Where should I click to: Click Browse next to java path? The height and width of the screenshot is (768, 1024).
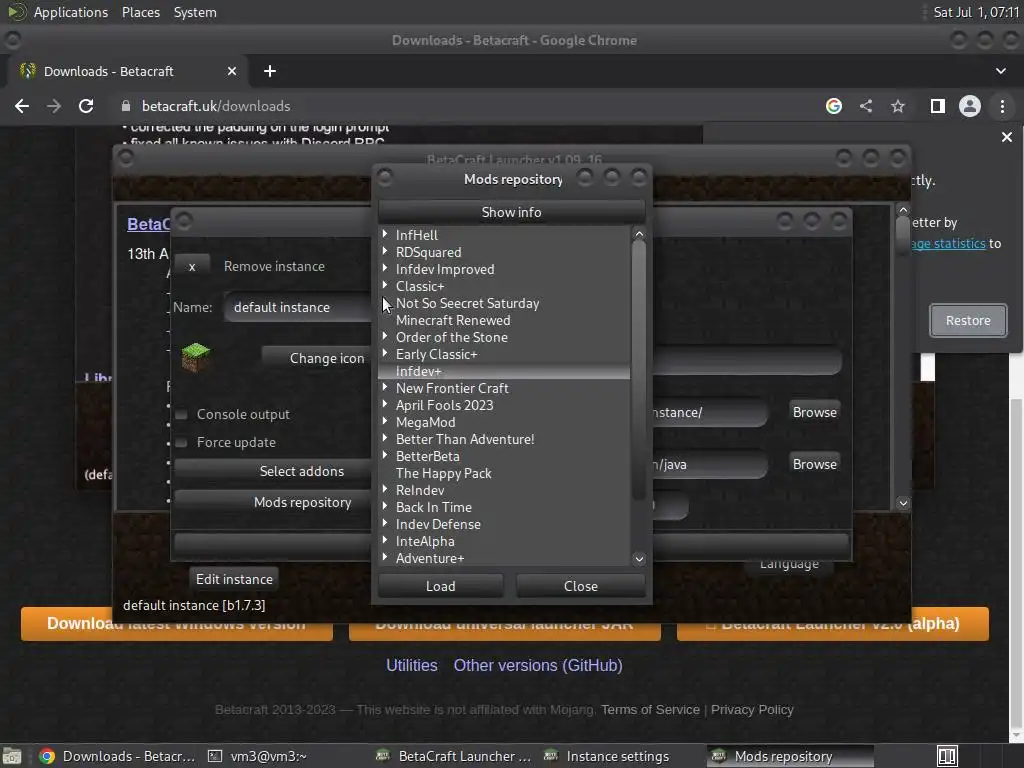tap(814, 464)
